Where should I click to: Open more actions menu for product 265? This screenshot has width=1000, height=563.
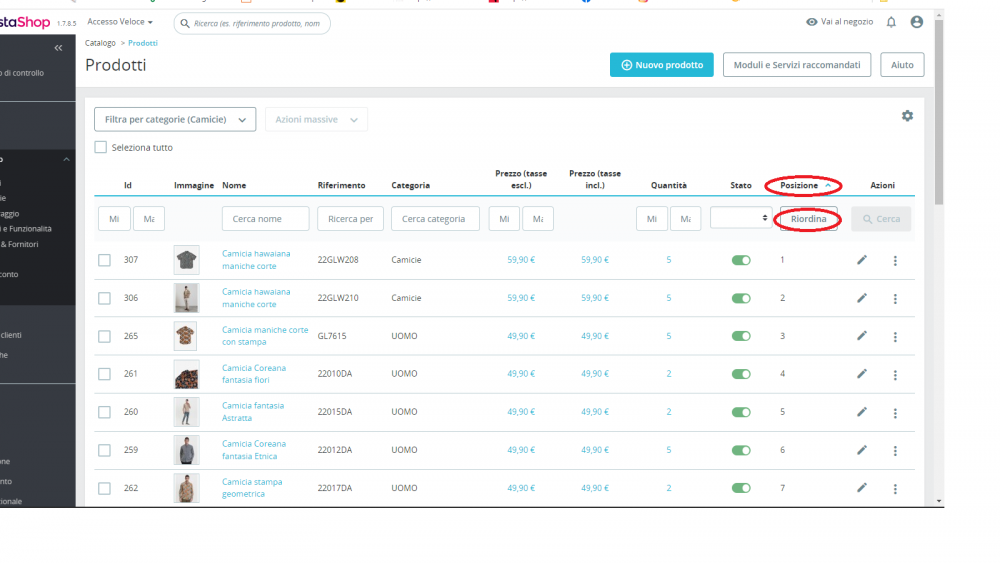[x=895, y=337]
